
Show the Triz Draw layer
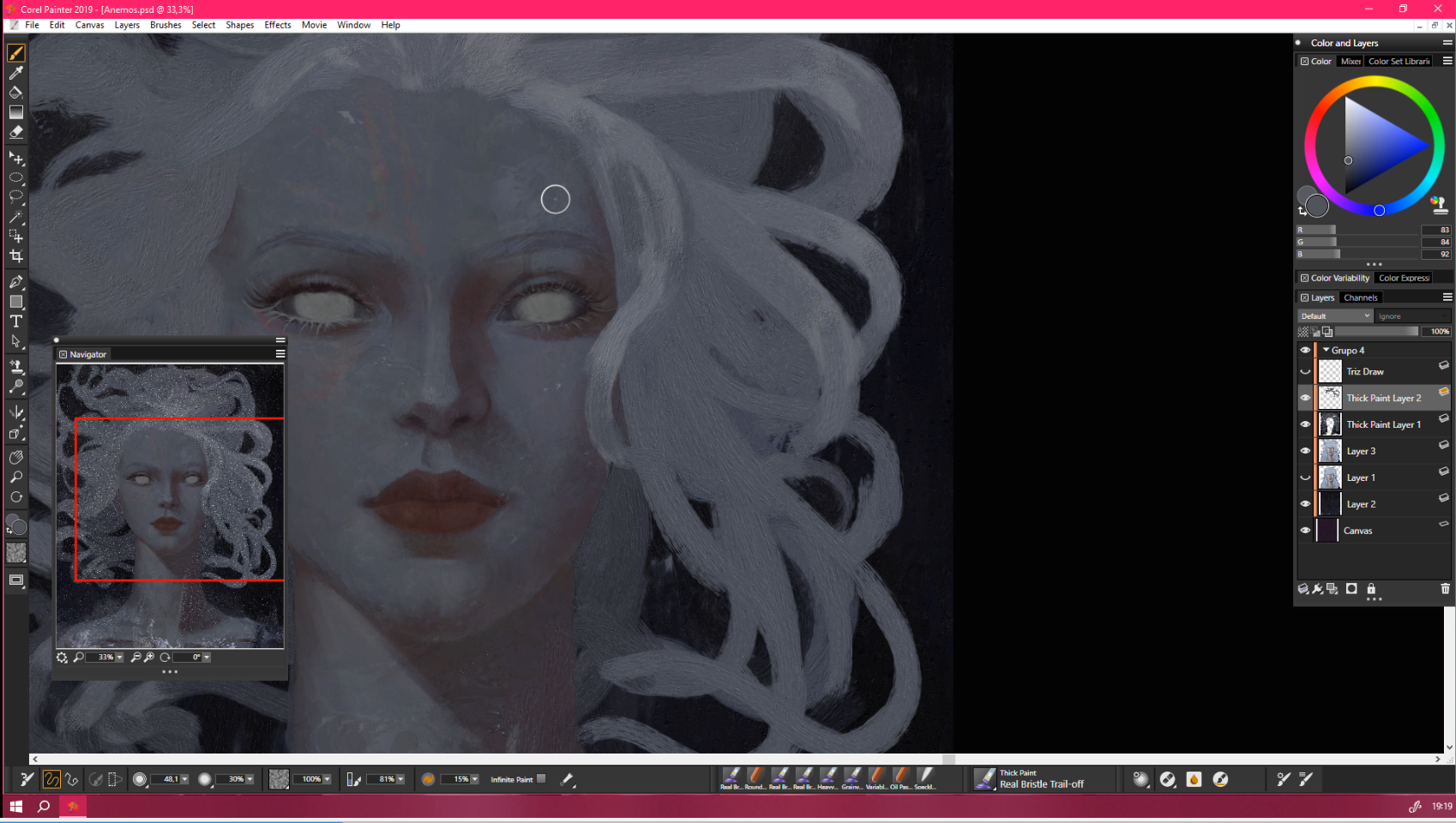pos(1305,371)
